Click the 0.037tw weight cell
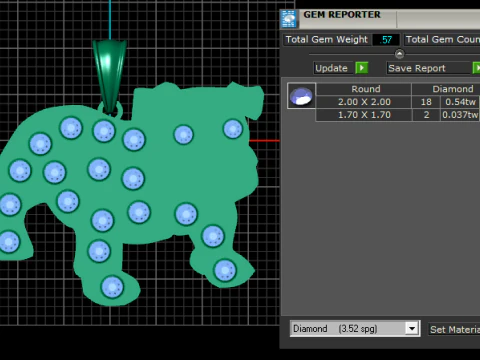Screen dimensions: 480x360 point(460,115)
